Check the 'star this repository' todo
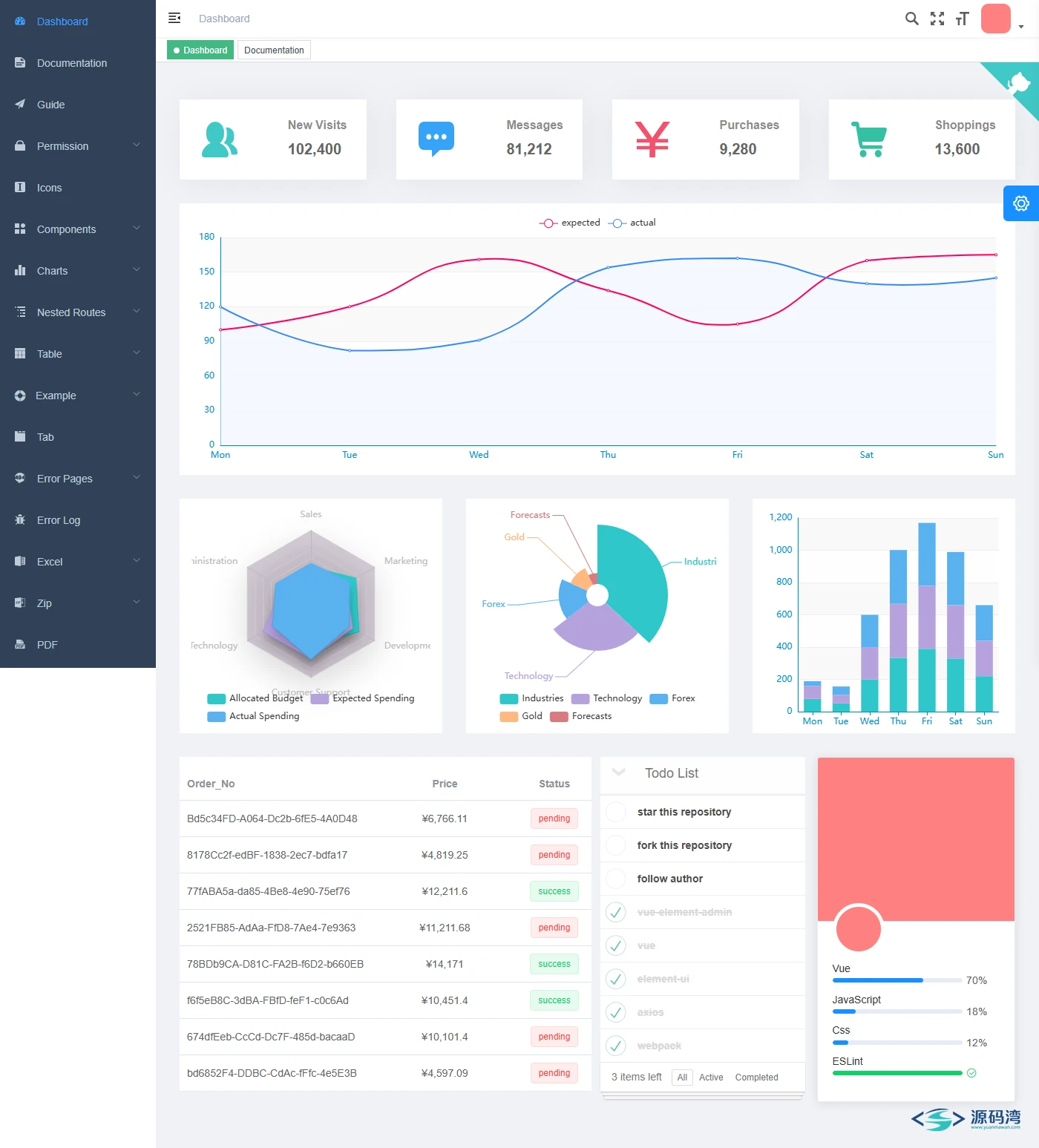Image resolution: width=1039 pixels, height=1148 pixels. point(616,812)
